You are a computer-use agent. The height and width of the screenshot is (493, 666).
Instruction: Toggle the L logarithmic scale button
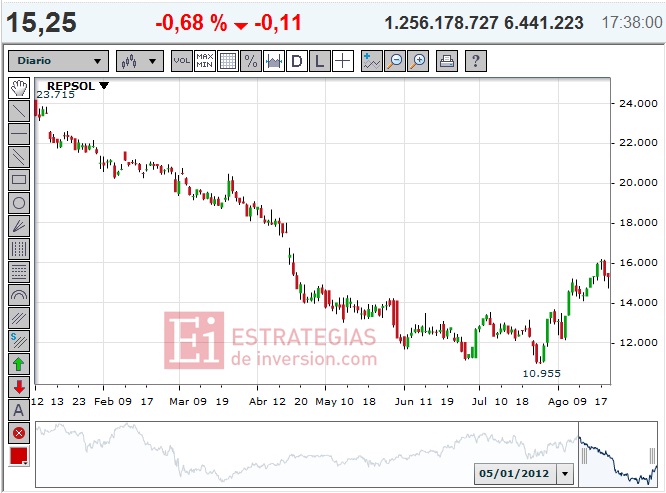click(x=319, y=61)
